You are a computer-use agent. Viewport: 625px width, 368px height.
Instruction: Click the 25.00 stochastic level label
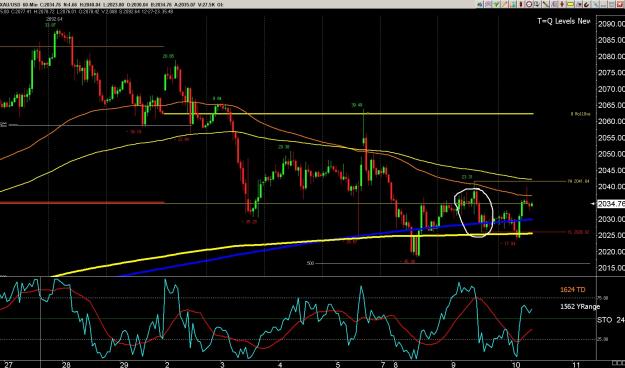[x=602, y=339]
